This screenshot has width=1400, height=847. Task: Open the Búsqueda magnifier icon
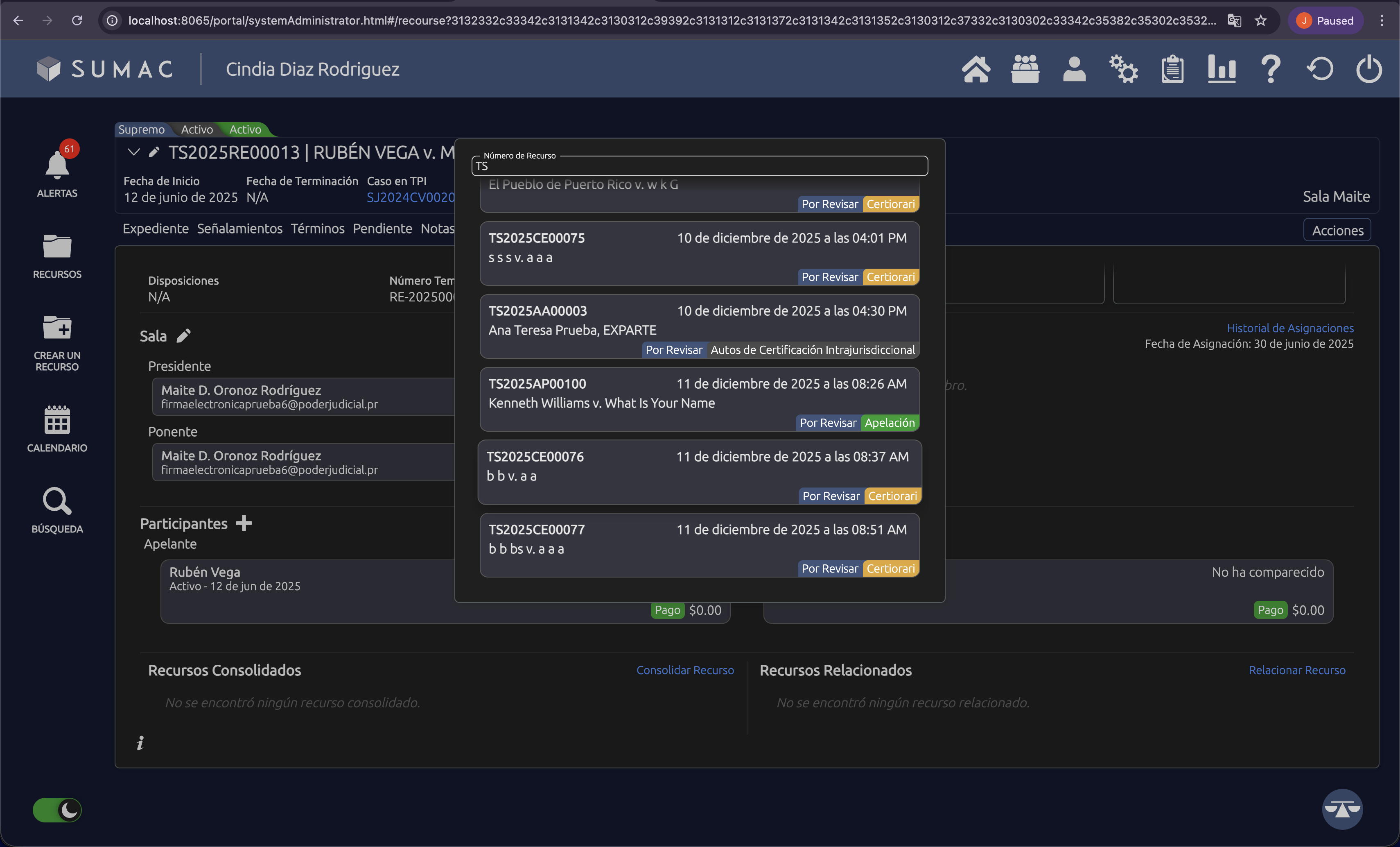(x=57, y=502)
